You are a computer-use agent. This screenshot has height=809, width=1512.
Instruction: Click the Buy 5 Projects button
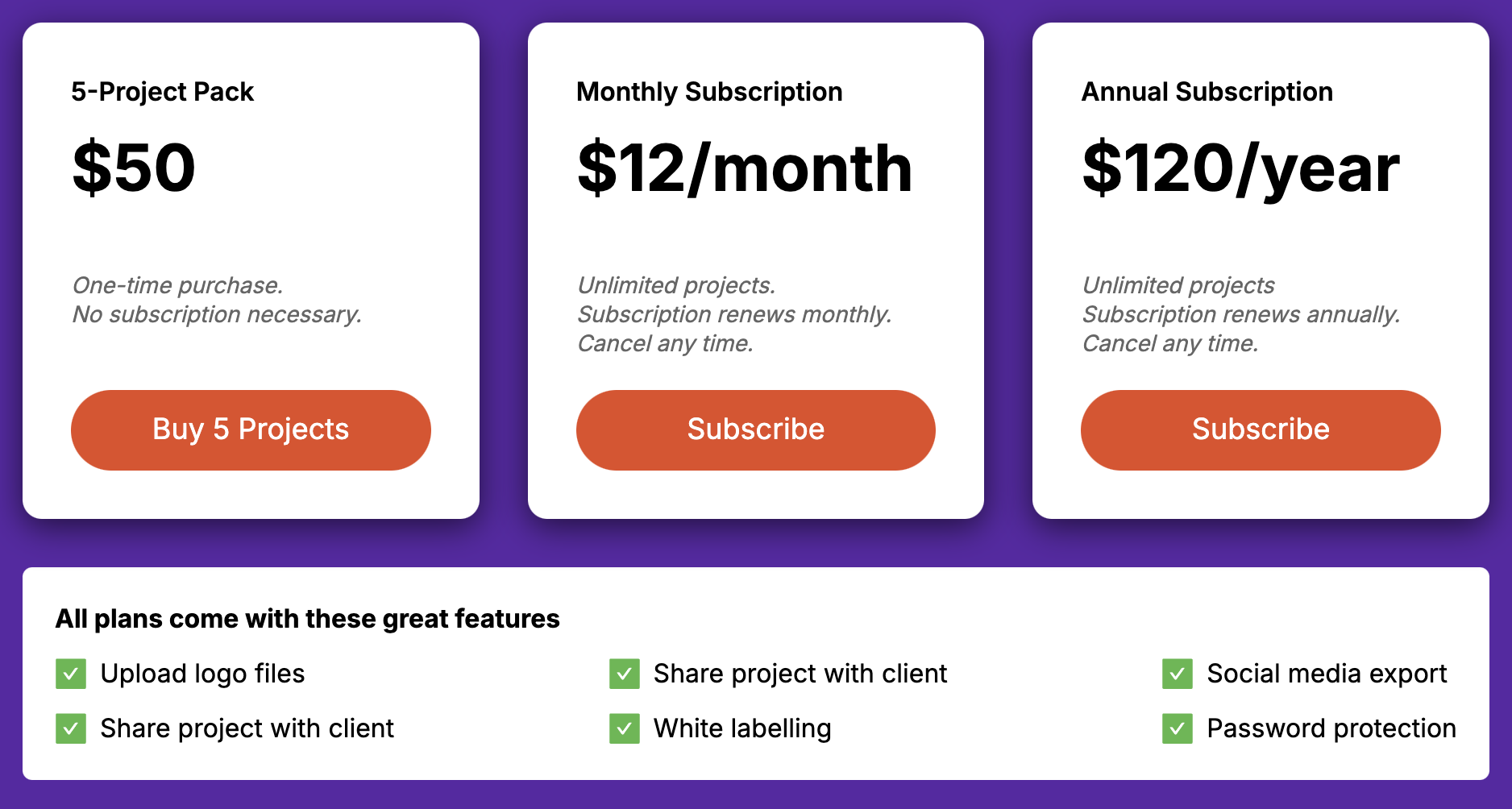click(x=251, y=430)
